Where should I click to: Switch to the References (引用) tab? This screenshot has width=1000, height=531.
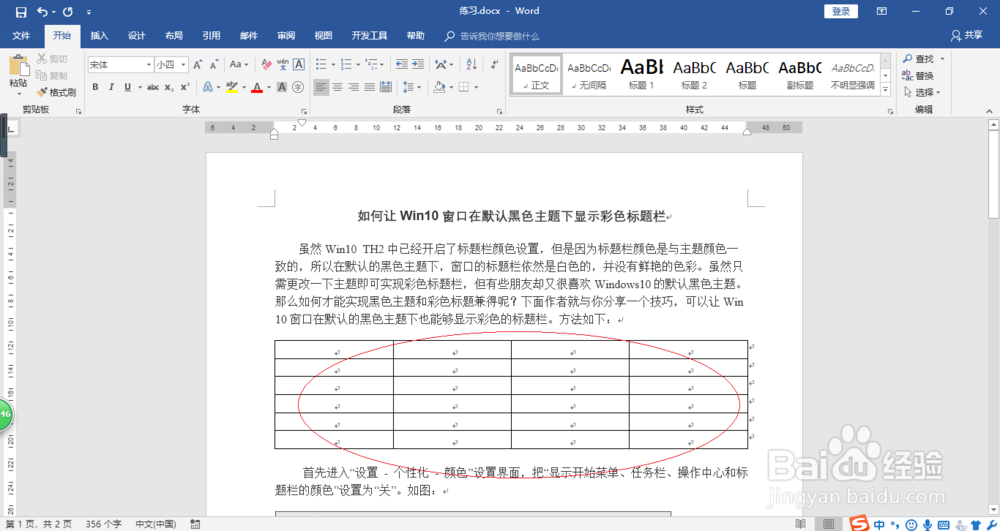(211, 36)
